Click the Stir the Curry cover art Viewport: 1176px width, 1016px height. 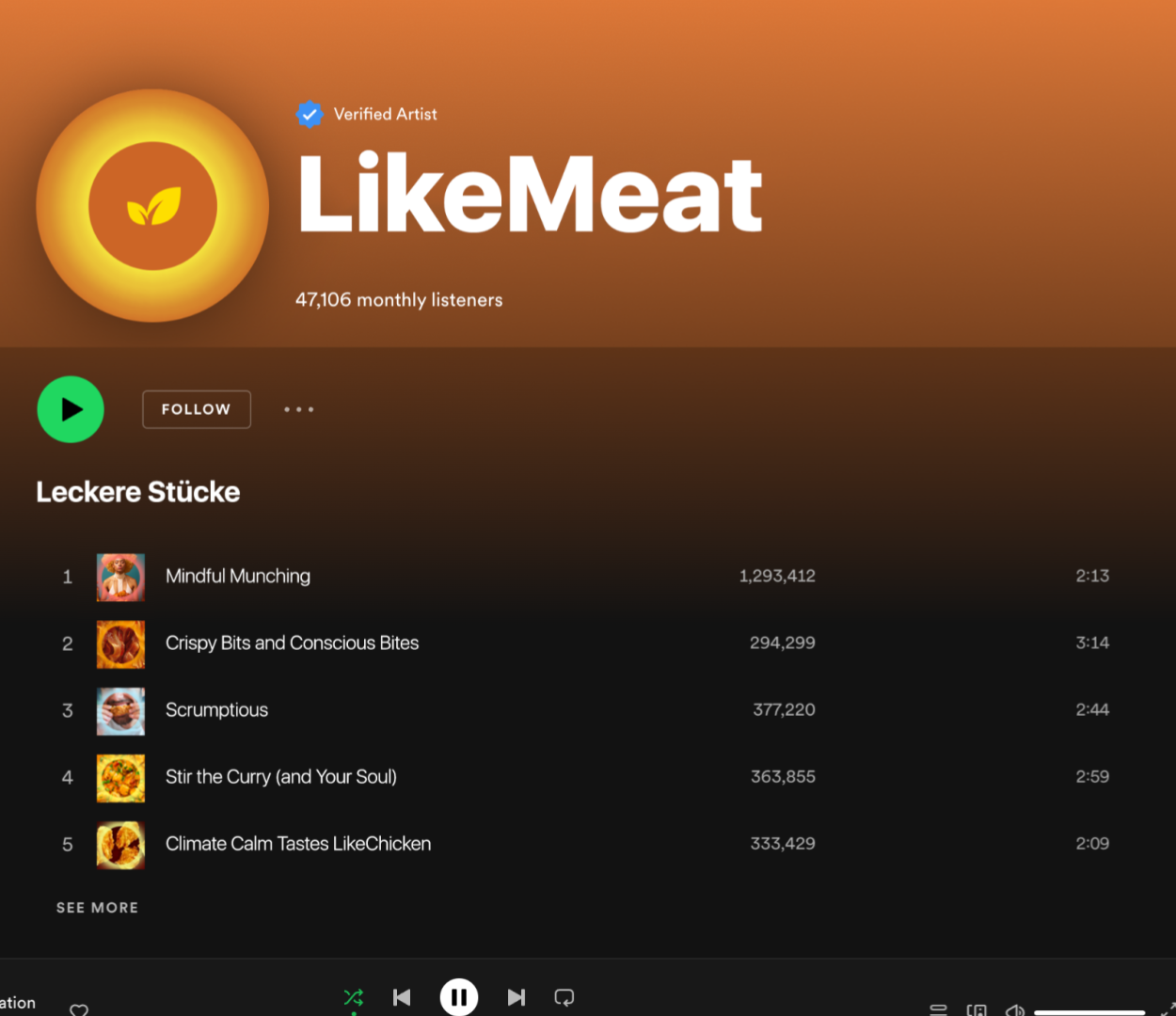coord(120,777)
